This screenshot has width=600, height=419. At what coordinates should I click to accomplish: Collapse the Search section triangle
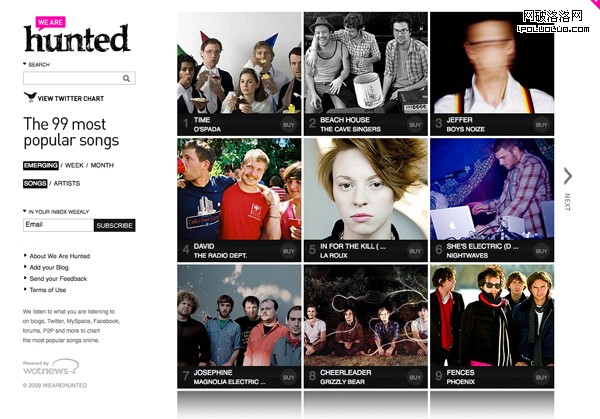(24, 64)
